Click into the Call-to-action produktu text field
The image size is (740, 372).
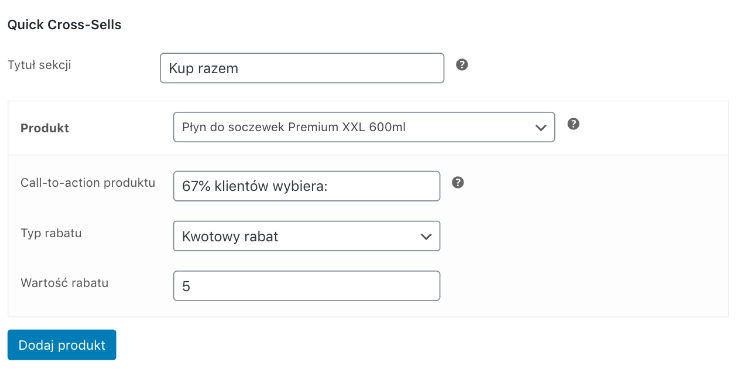point(307,186)
